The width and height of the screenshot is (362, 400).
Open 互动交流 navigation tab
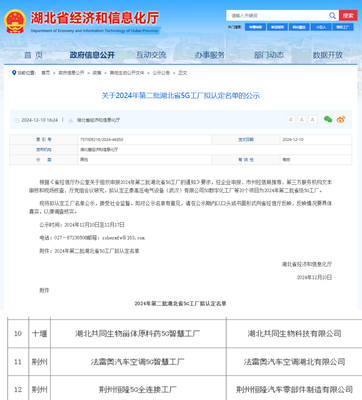[x=151, y=55]
